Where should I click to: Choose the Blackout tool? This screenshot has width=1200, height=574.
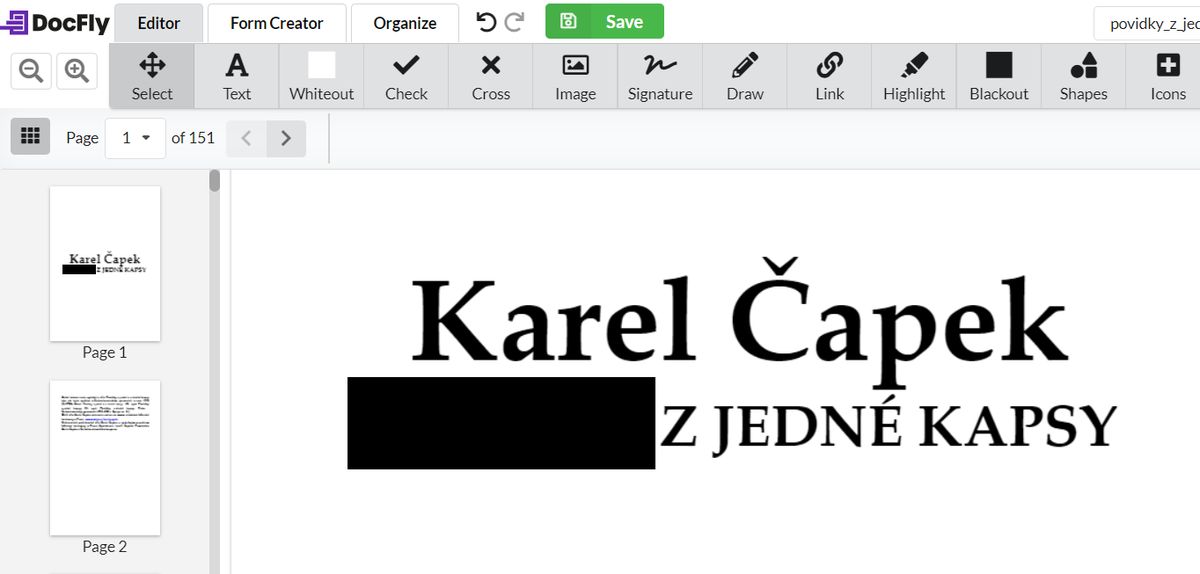pos(999,77)
